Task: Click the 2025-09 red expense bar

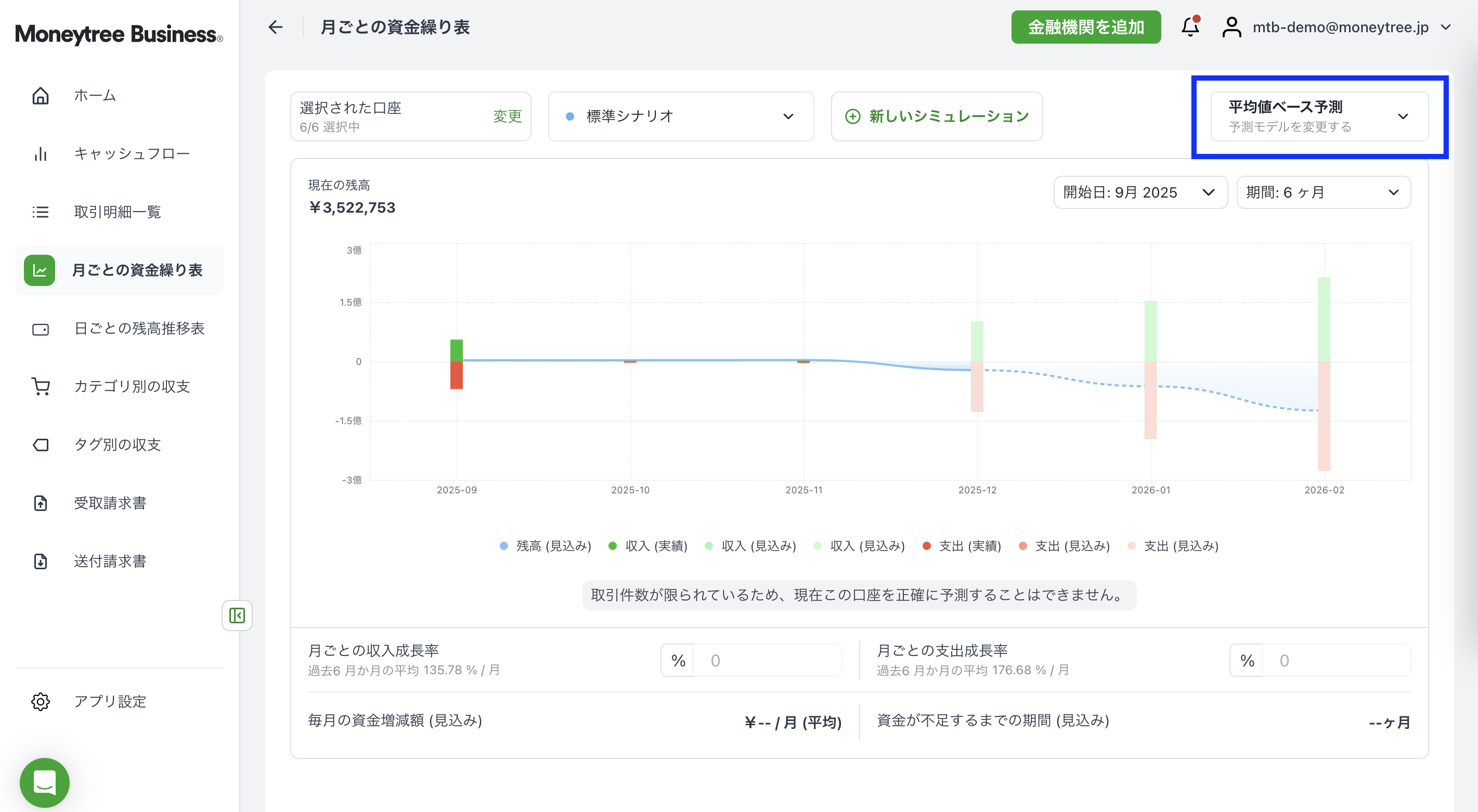Action: point(457,376)
